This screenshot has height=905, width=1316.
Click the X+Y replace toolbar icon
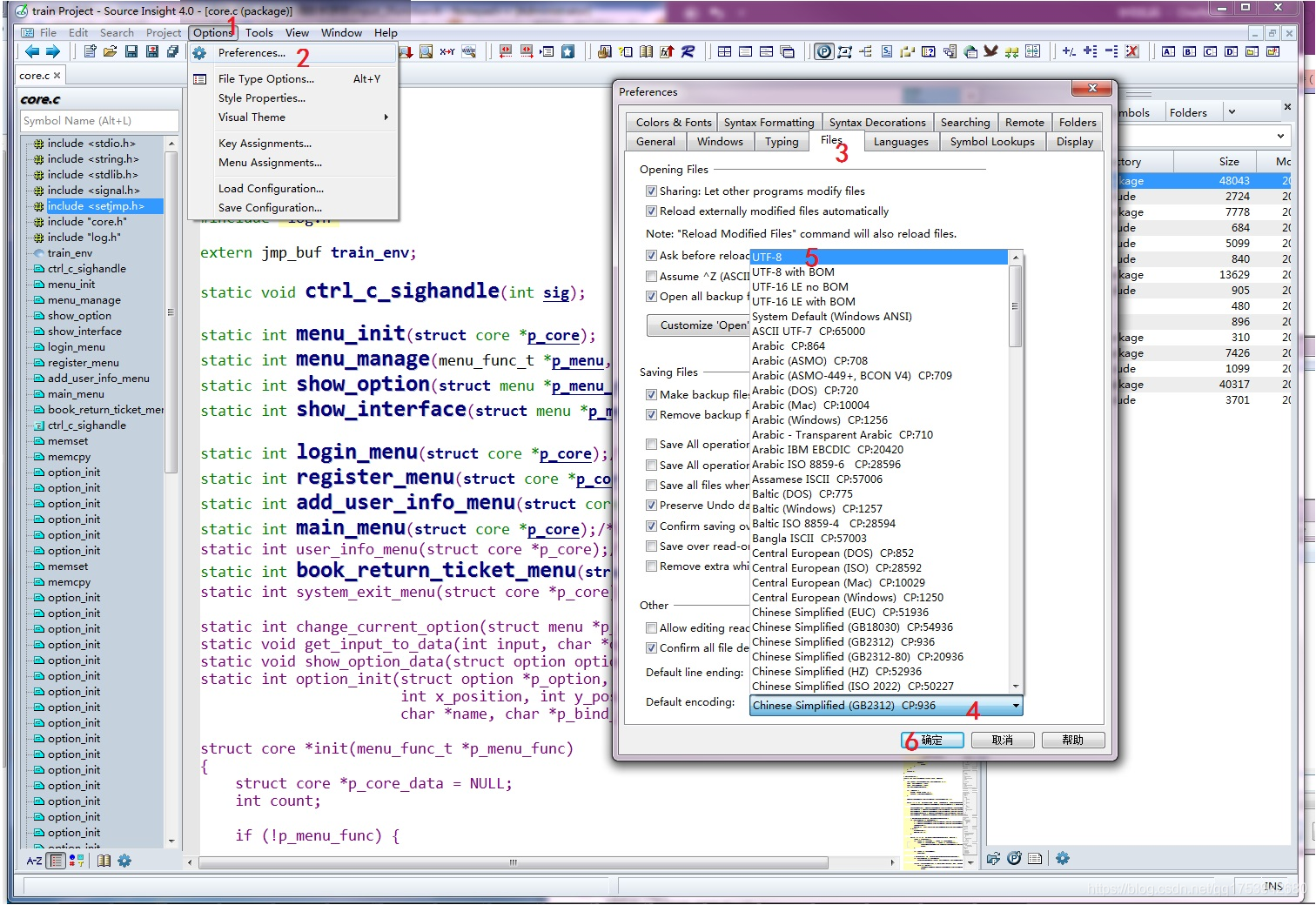click(447, 51)
